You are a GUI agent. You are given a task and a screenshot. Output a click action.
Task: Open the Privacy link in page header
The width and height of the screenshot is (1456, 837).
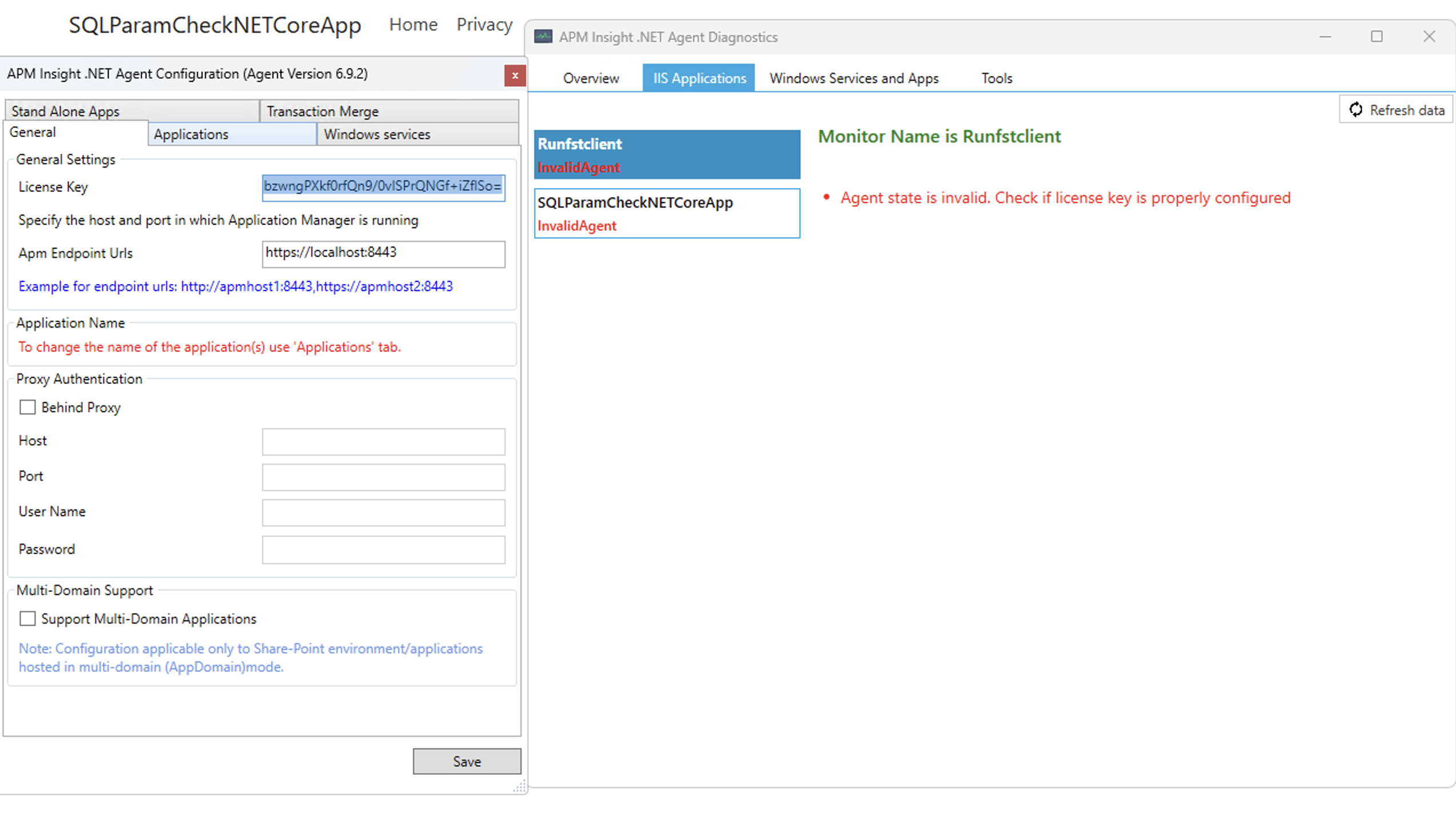coord(484,25)
